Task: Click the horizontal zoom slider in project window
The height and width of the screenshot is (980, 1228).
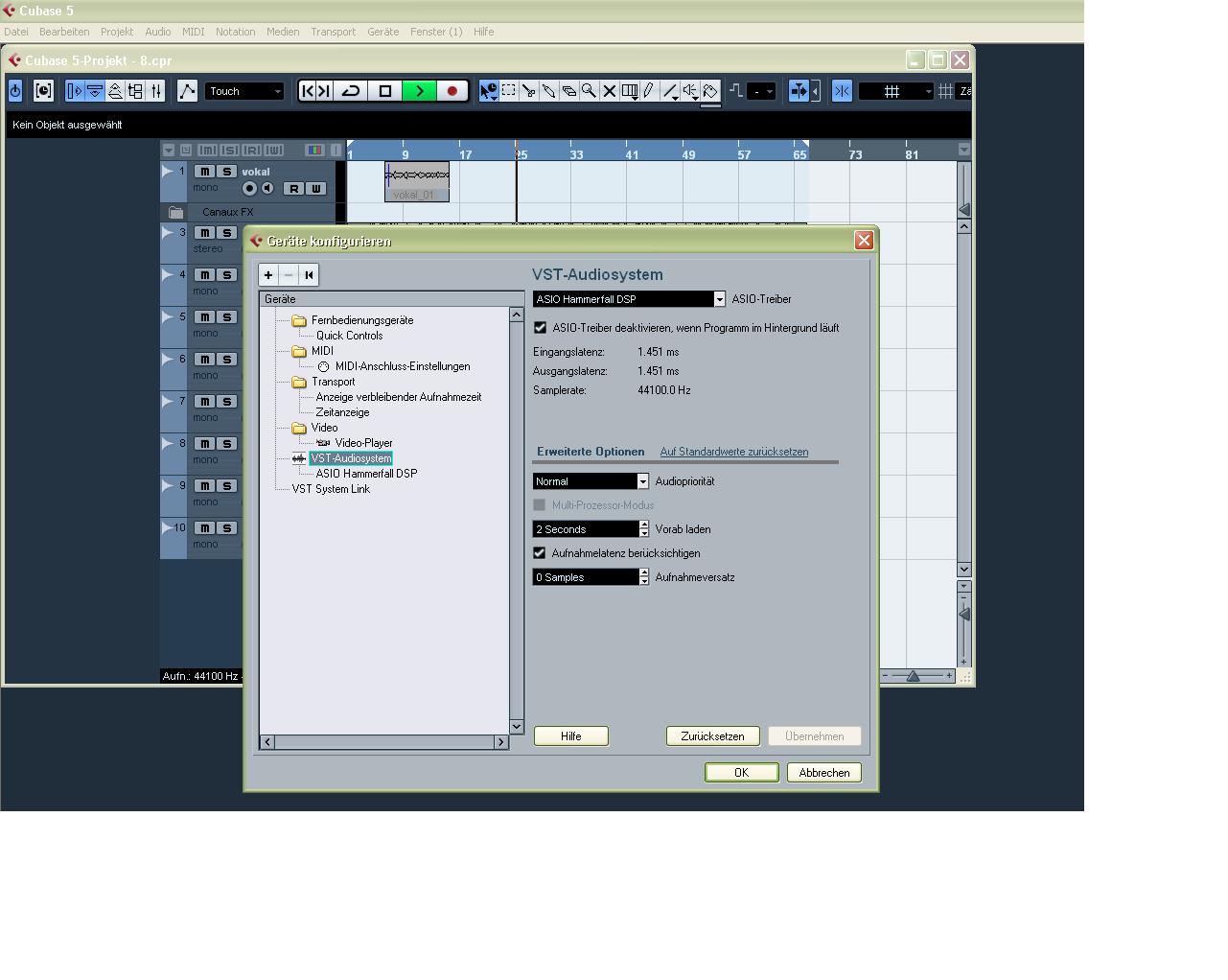Action: pos(914,676)
